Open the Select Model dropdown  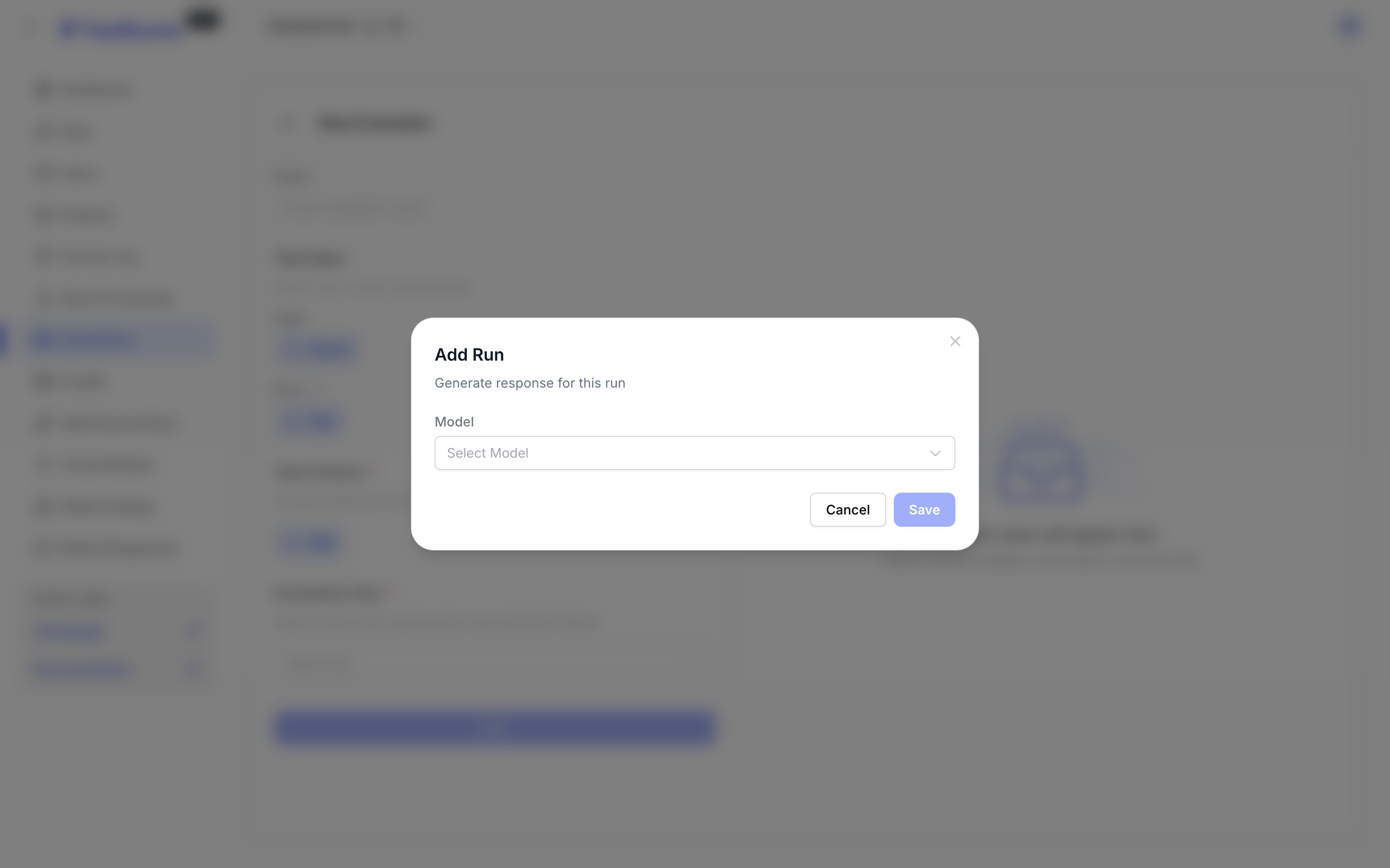pyautogui.click(x=694, y=453)
